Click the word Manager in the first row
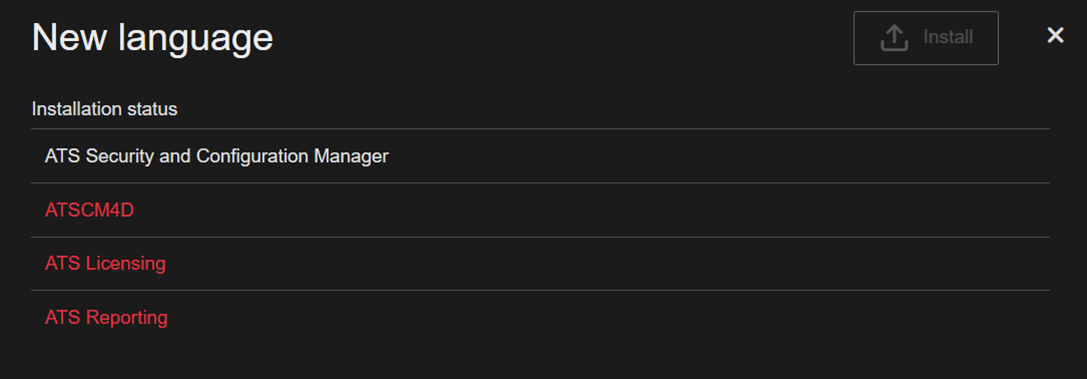The image size is (1087, 379). (x=351, y=156)
